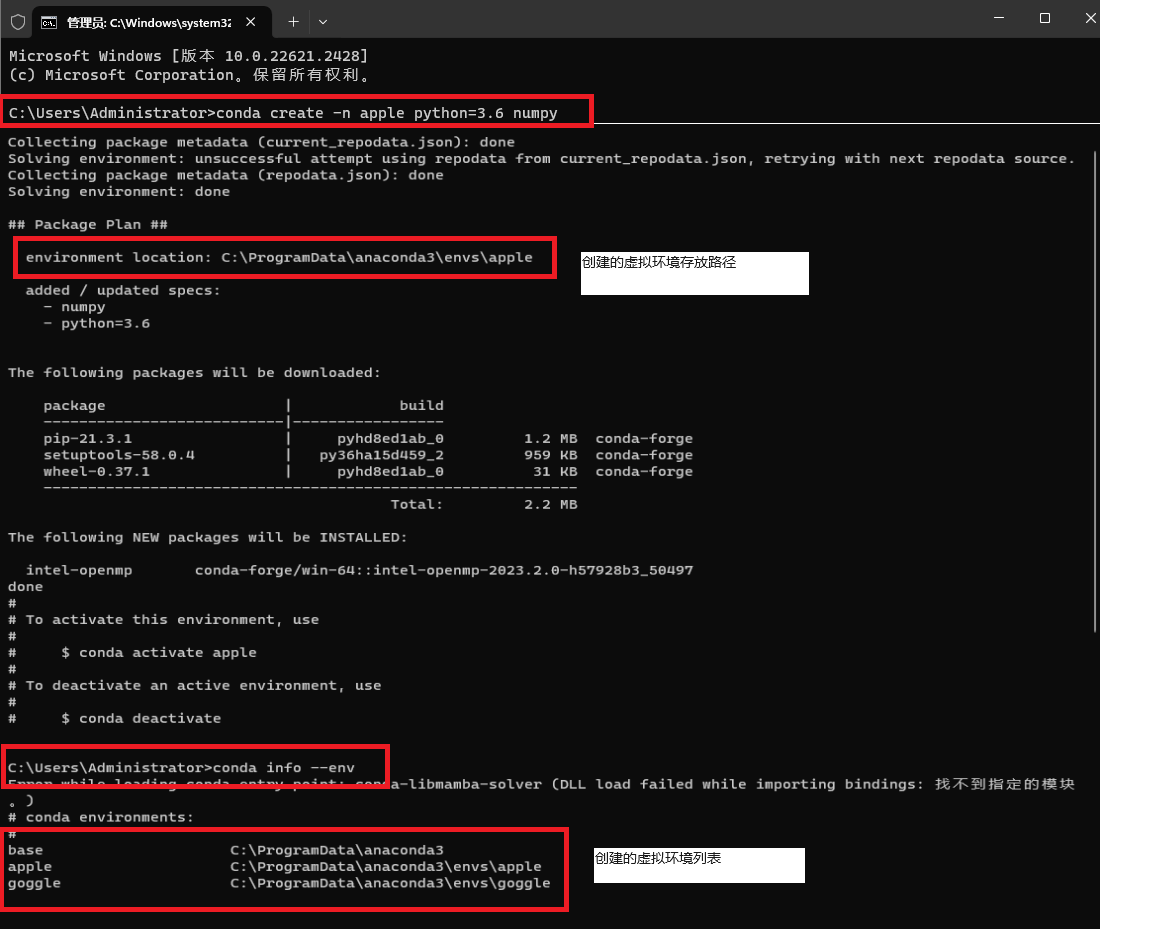Click 'The following NEW packages will be INSTALLED' line
This screenshot has width=1152, height=929.
(x=207, y=537)
